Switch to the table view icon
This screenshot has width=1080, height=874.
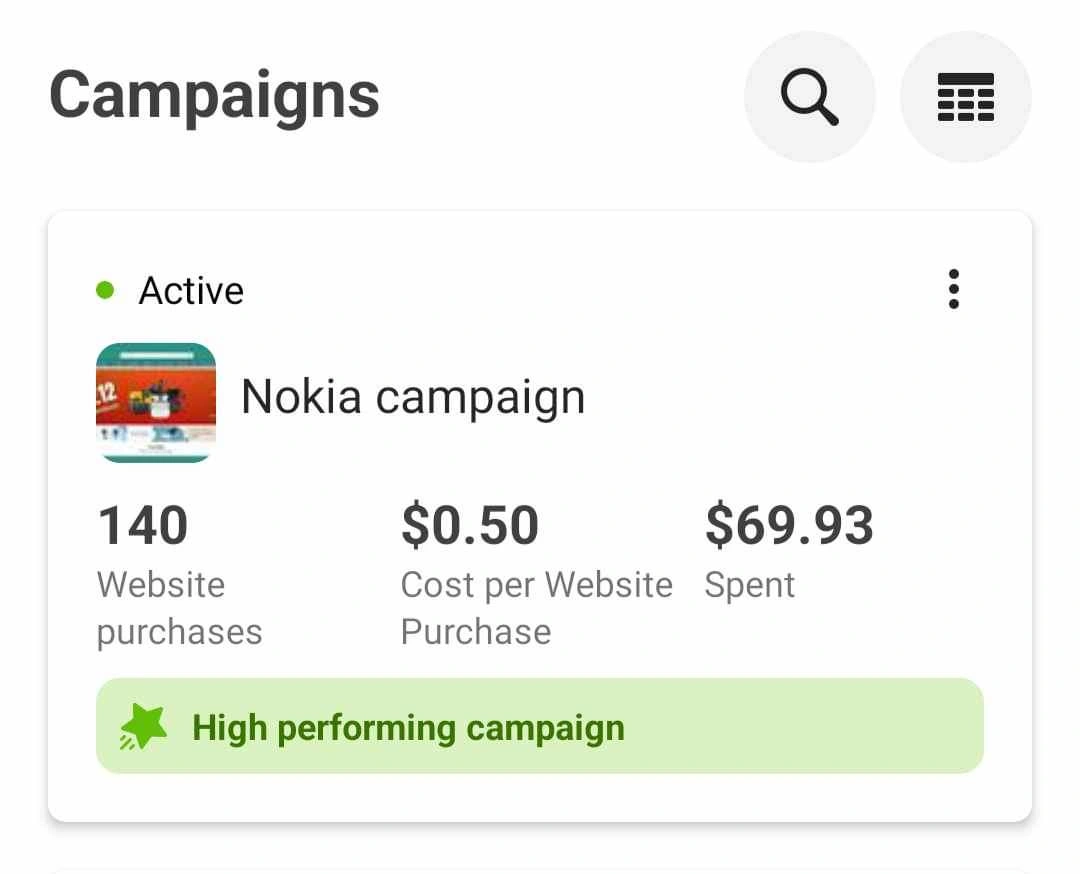coord(965,97)
